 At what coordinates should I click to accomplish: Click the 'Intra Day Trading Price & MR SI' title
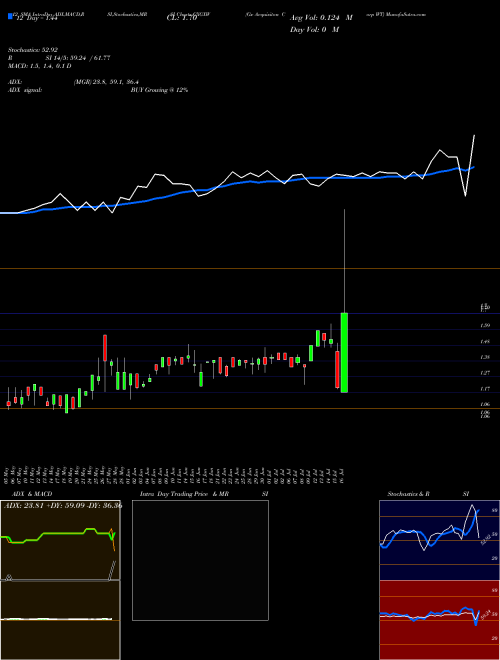[x=204, y=494]
